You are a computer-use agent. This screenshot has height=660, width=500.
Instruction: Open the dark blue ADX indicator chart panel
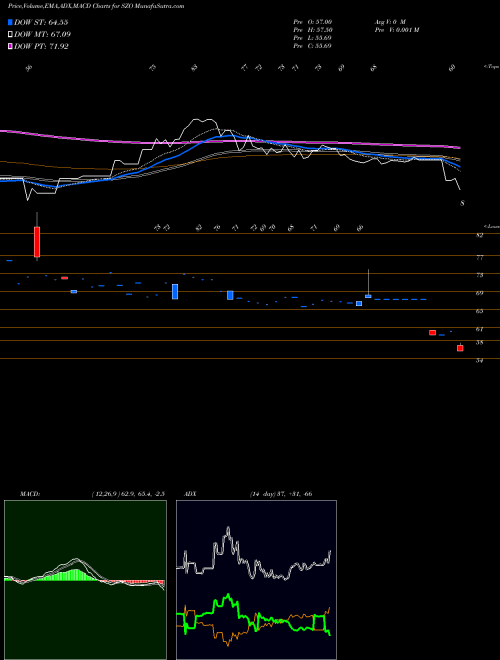coord(256,580)
